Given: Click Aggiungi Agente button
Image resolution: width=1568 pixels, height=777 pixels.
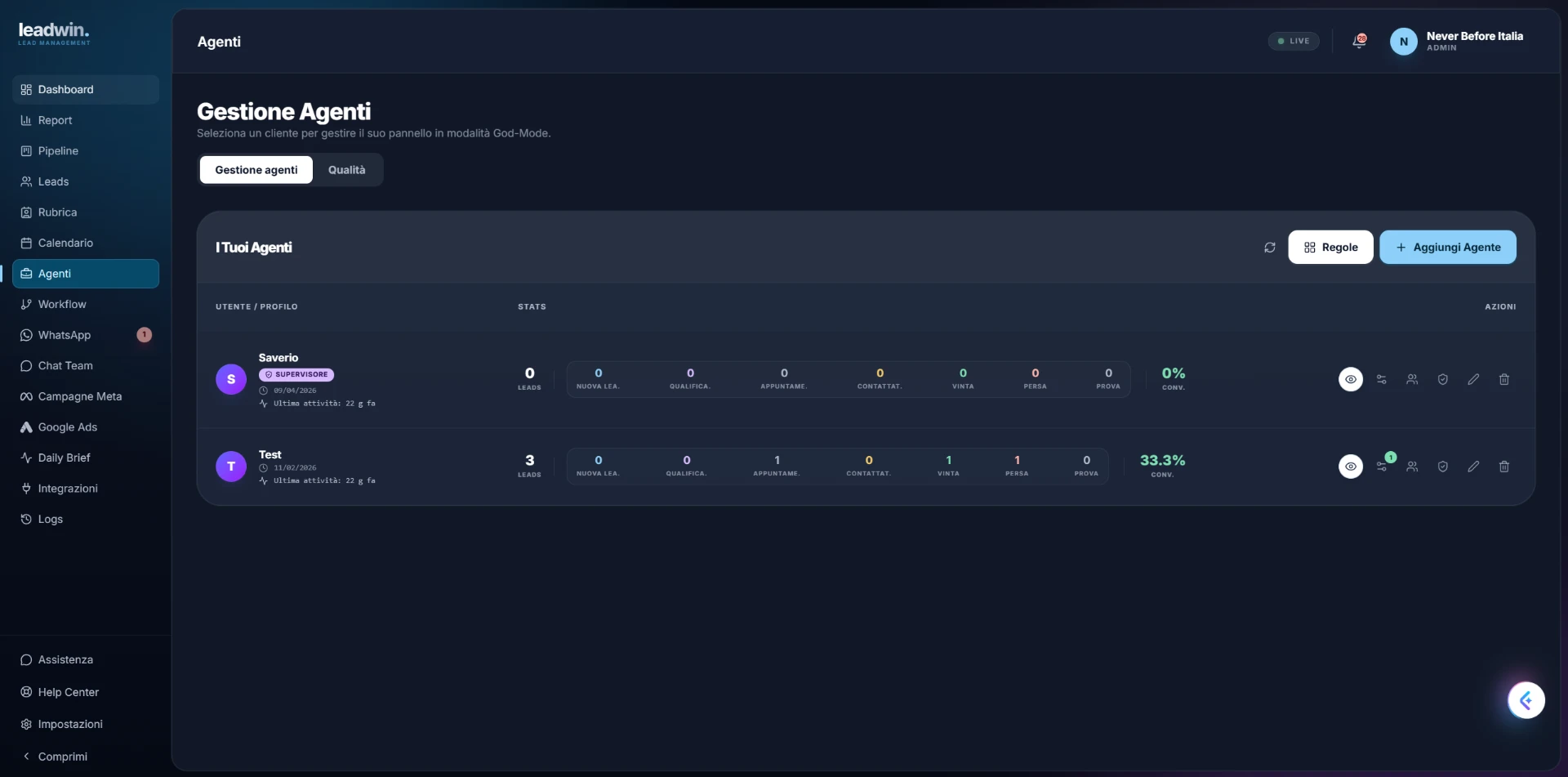Looking at the screenshot, I should (1448, 248).
